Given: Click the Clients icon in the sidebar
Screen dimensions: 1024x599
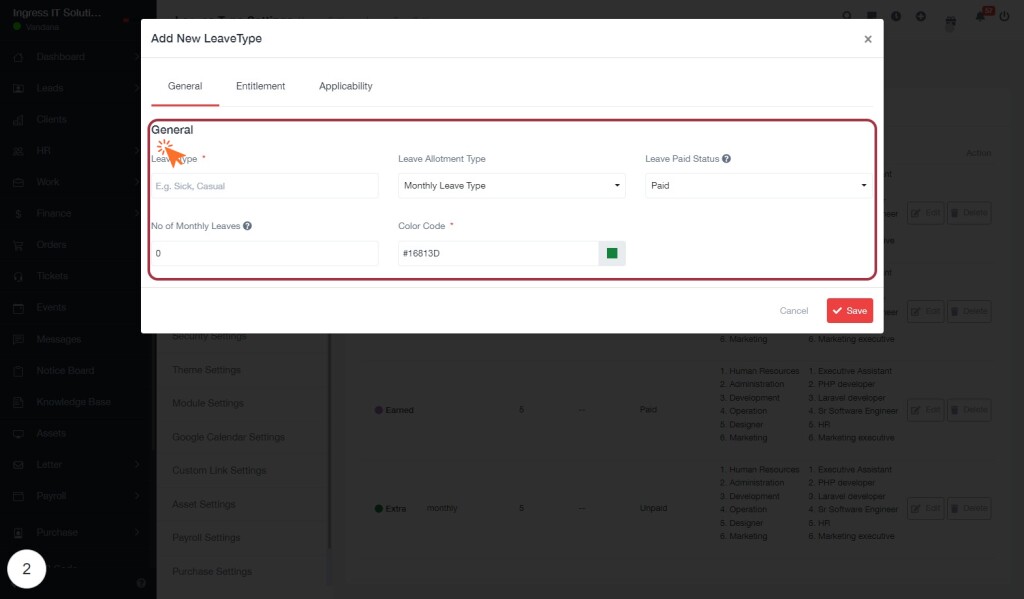Looking at the screenshot, I should pos(18,120).
